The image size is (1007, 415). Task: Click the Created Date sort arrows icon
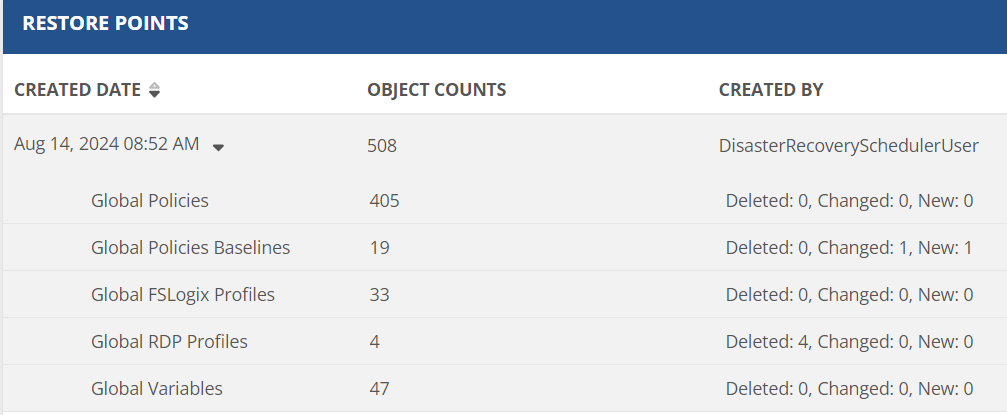coord(153,90)
